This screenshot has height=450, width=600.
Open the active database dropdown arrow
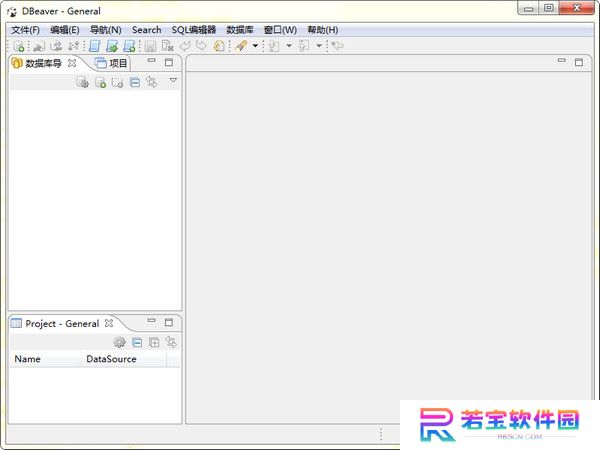319,46
